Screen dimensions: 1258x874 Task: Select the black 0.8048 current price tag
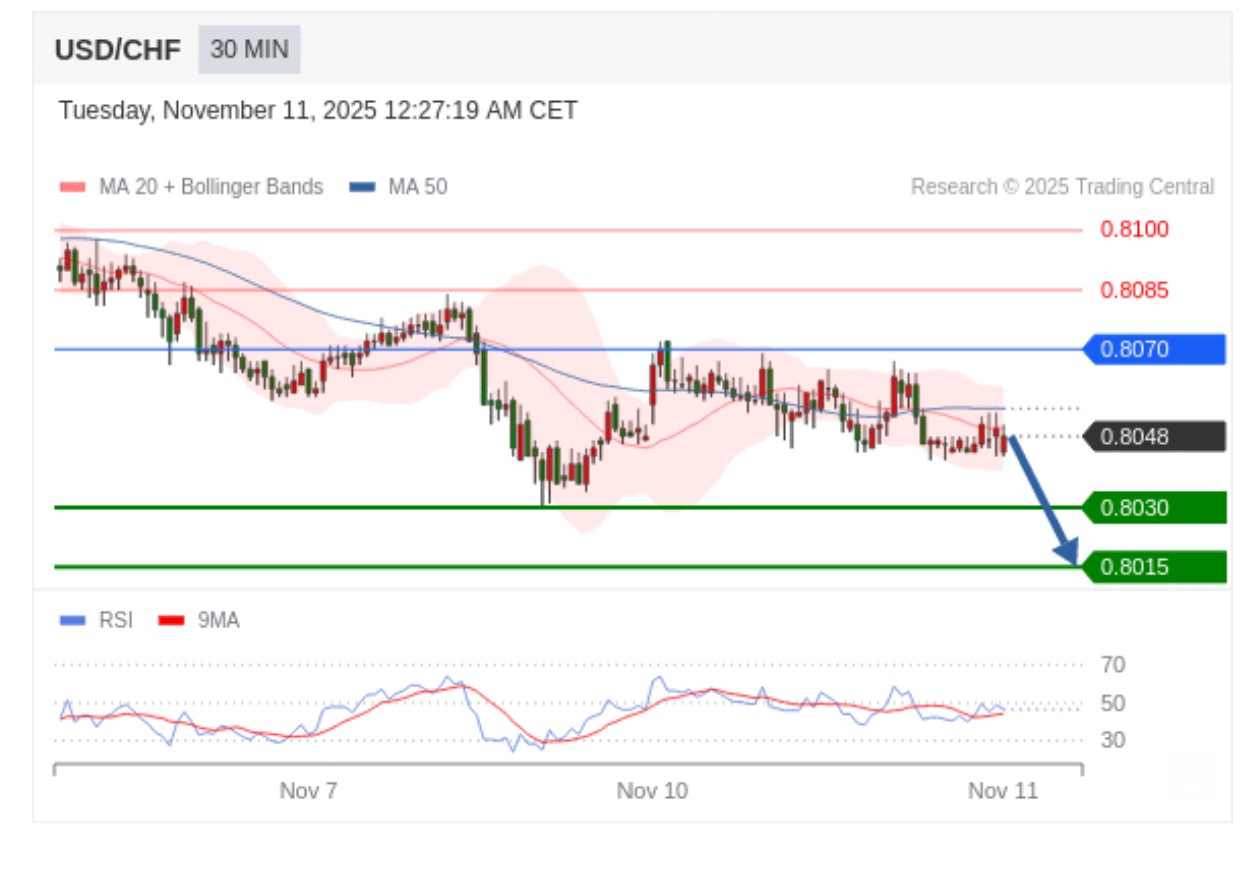point(1155,437)
